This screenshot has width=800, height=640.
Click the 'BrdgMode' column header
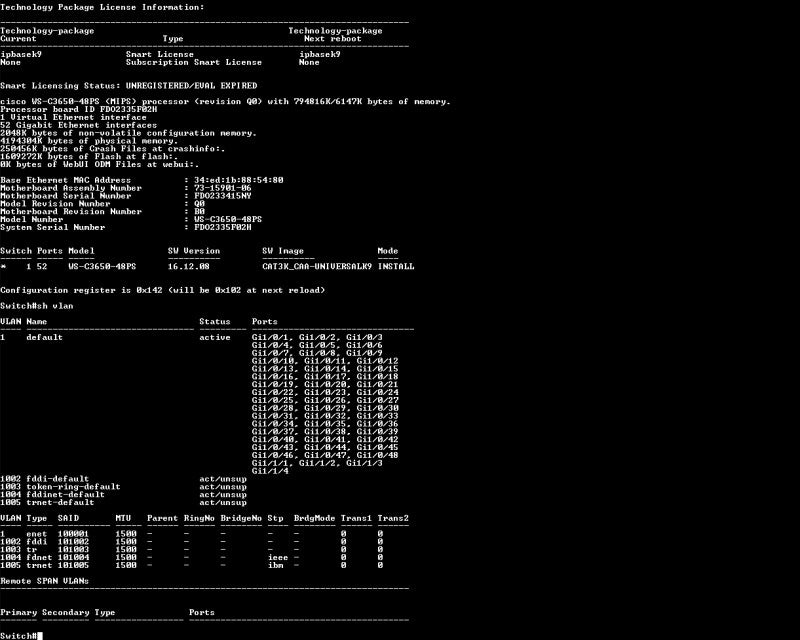point(314,518)
